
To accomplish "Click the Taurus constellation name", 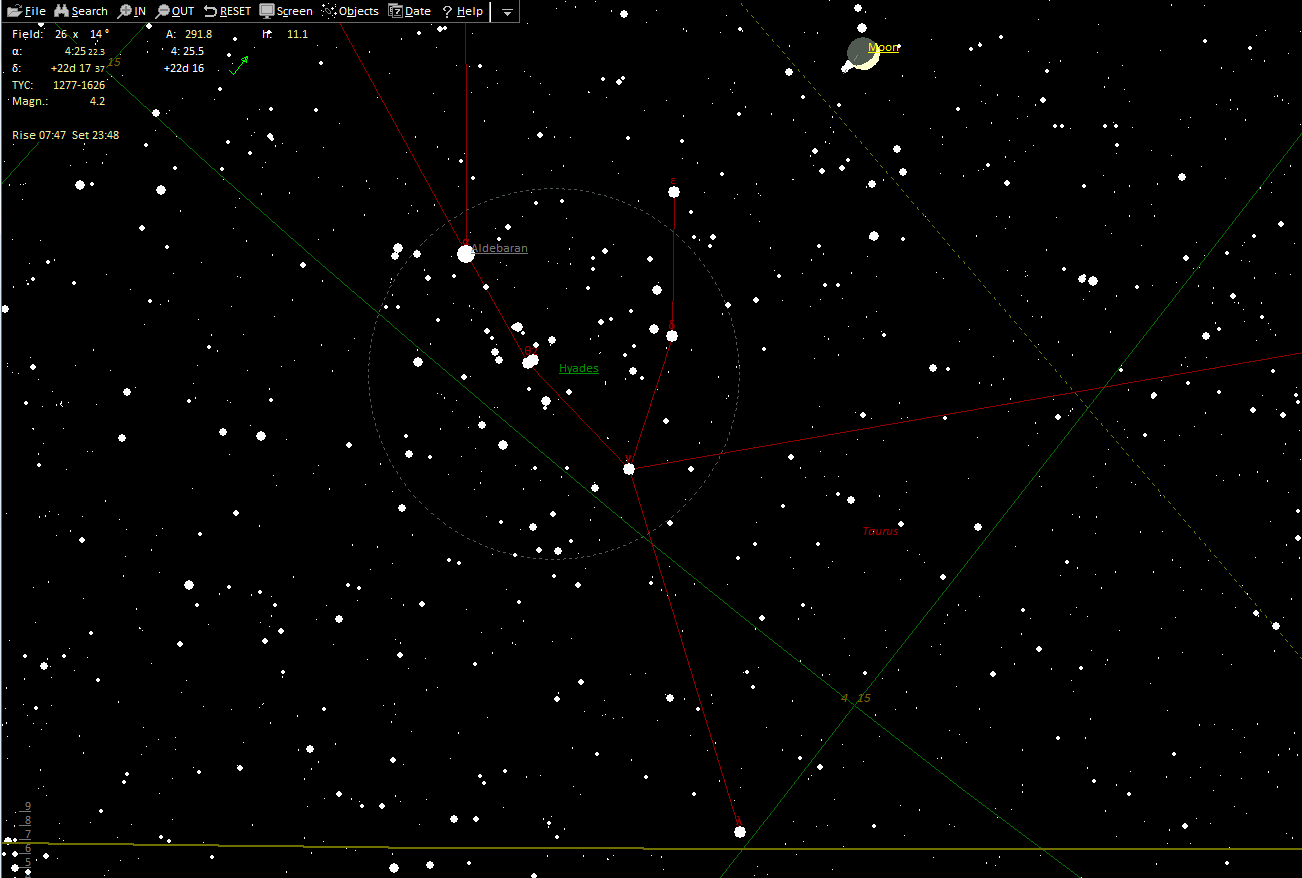I will [880, 531].
